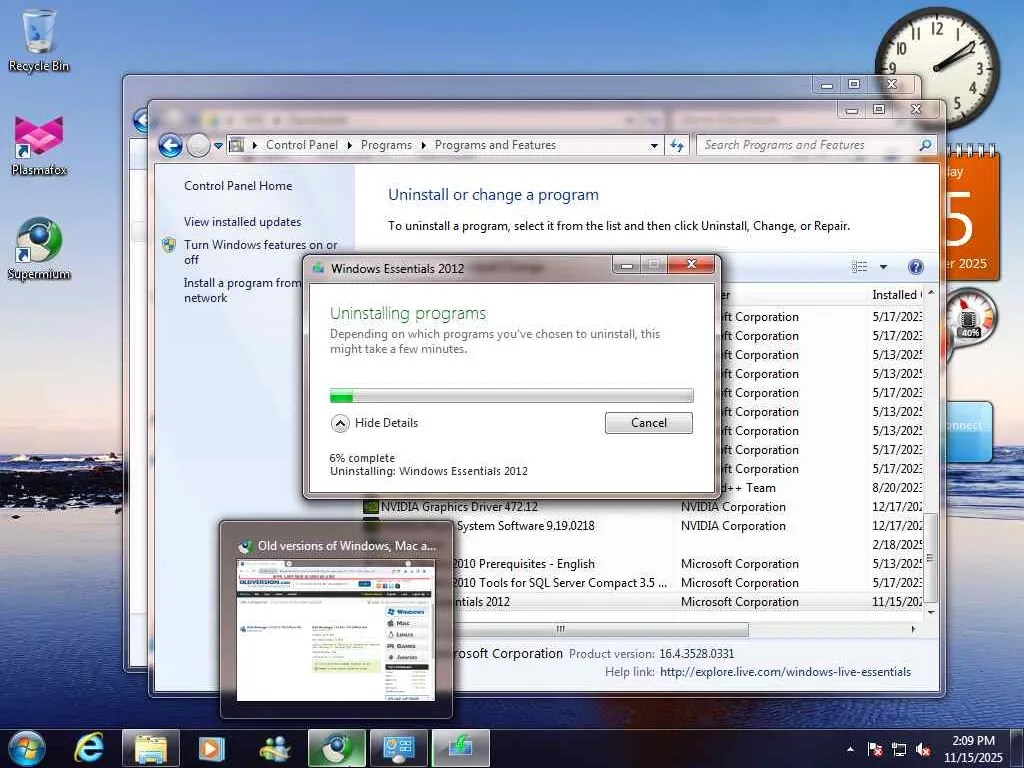Click the Programs breadcrumb

tap(386, 145)
